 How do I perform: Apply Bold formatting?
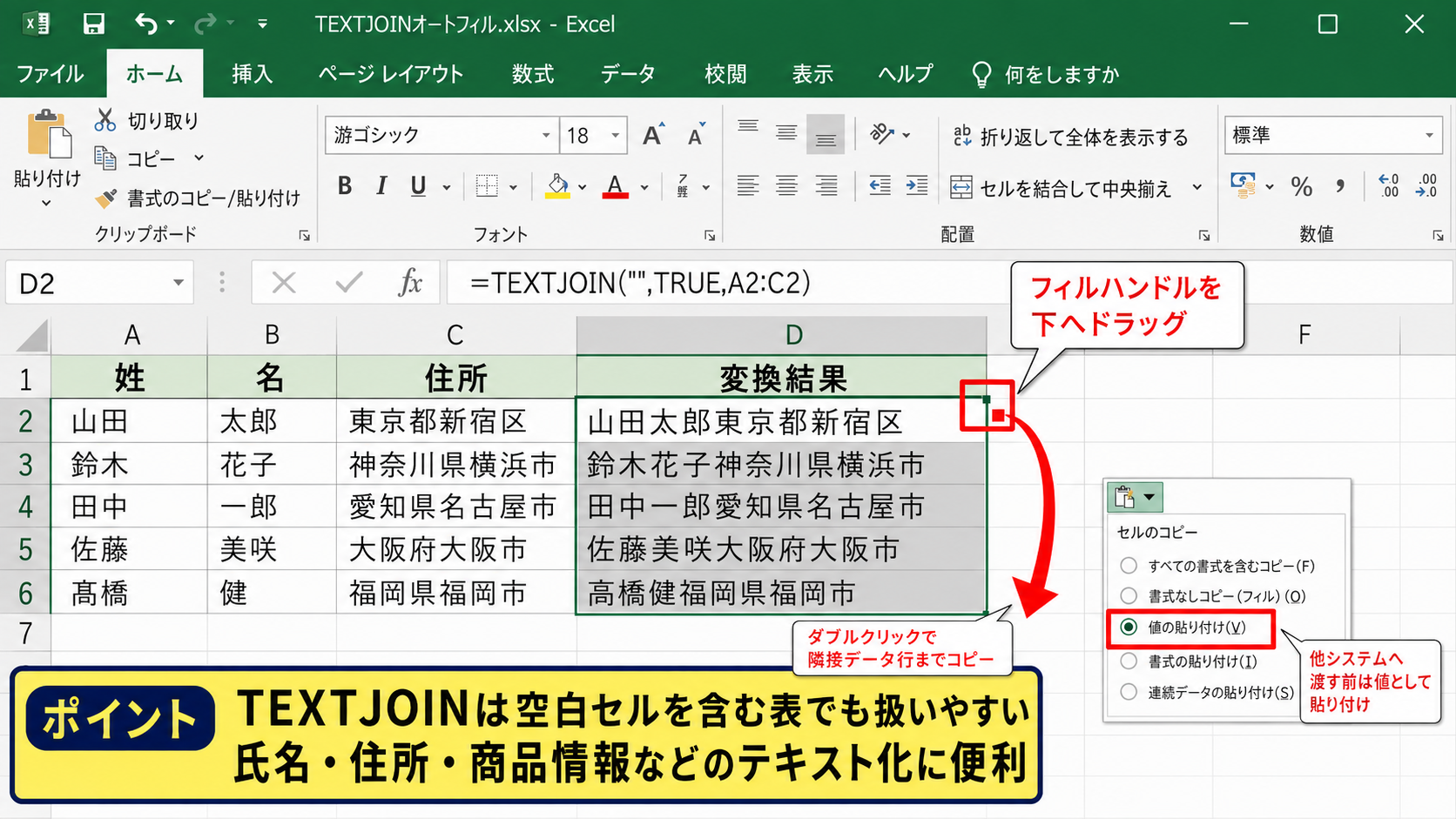pos(345,186)
